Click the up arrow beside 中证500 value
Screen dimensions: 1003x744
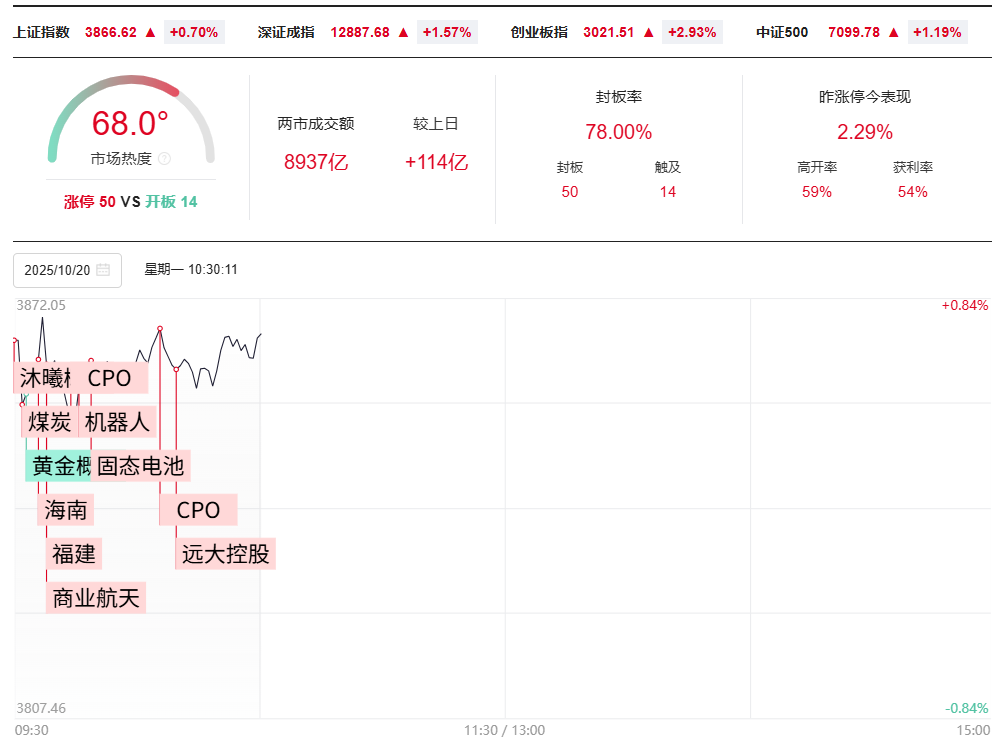[894, 32]
